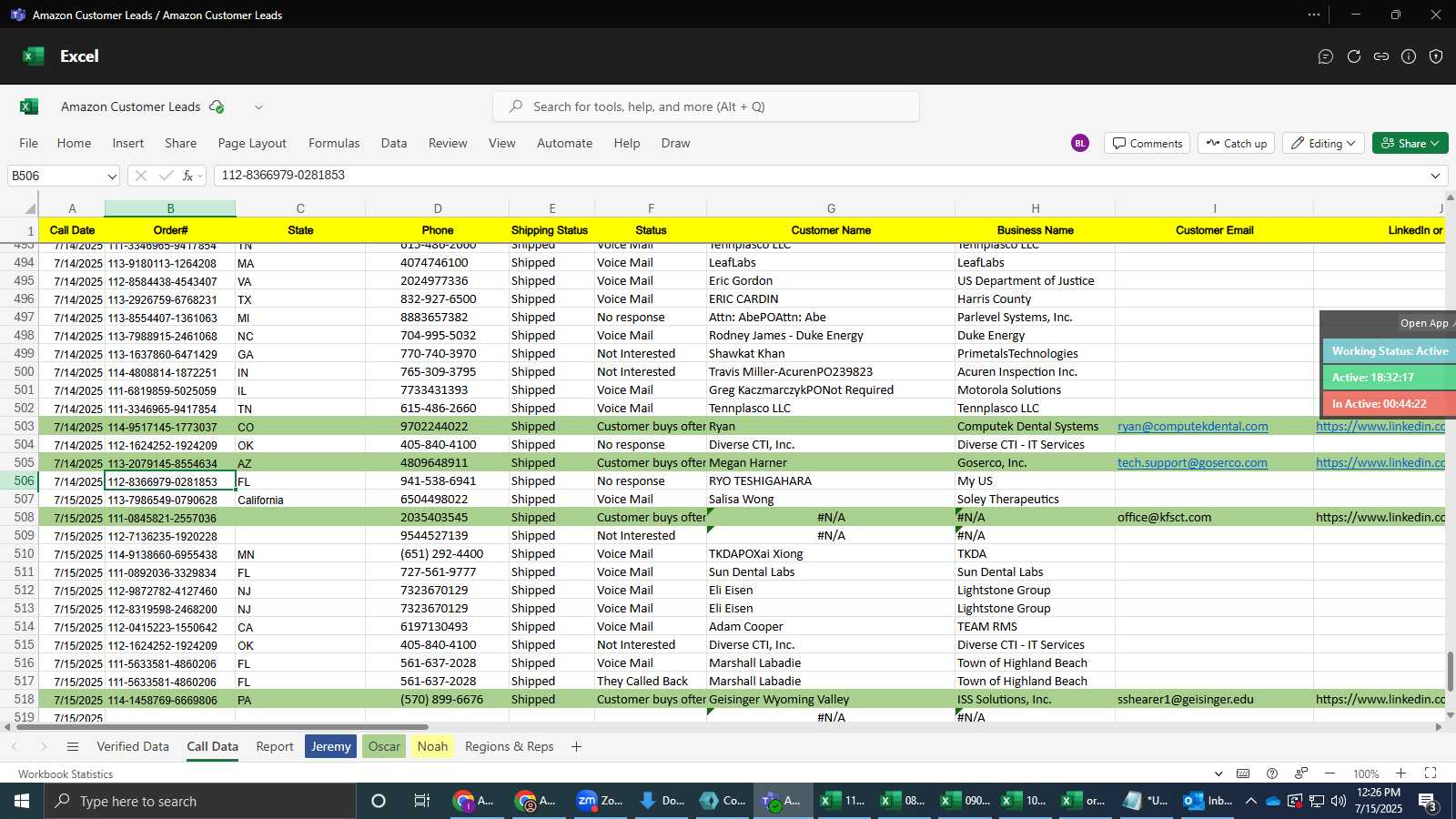The height and width of the screenshot is (819, 1456).
Task: Open the Data ribbon tab
Action: (x=394, y=143)
